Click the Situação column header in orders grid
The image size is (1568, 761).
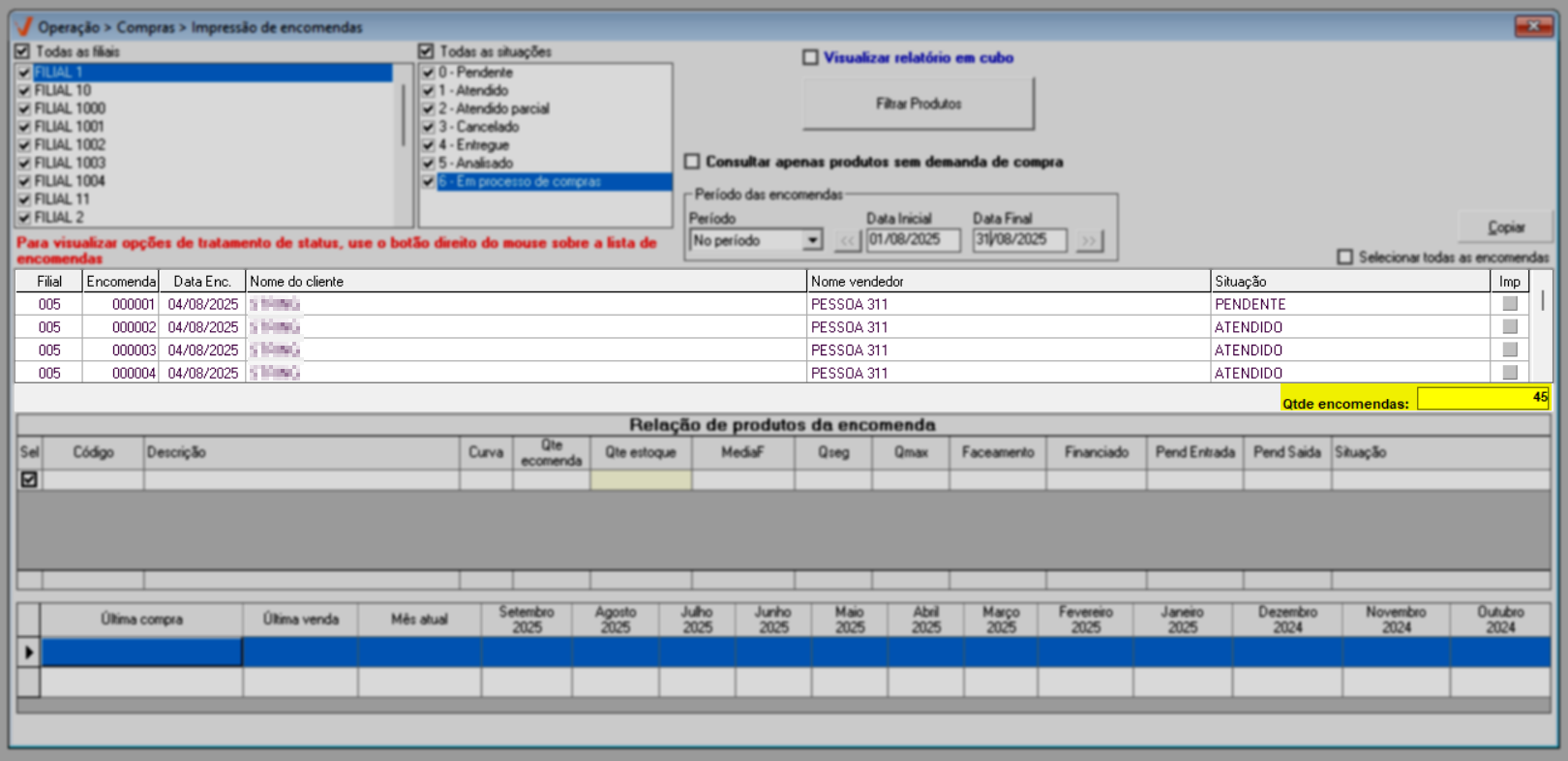(1349, 282)
